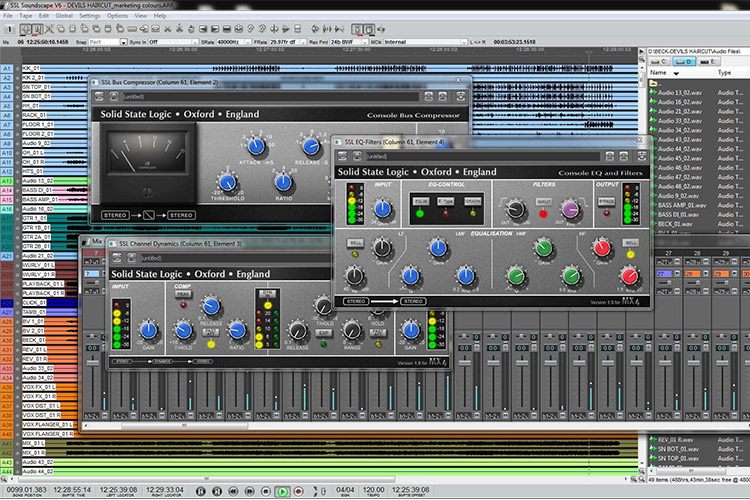This screenshot has width=750, height=500.
Task: Click the purple low-pass filter knob
Action: click(570, 209)
